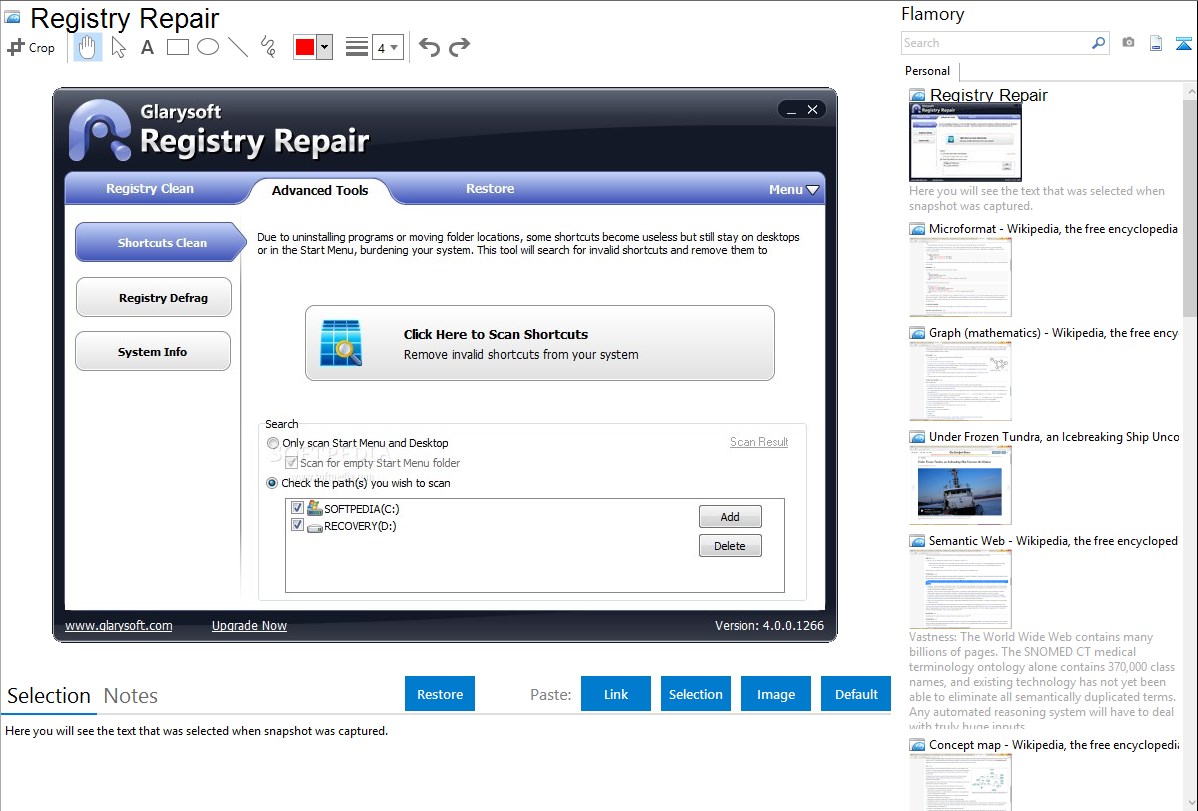
Task: Uncheck the RECOVERY(D:) drive checkbox
Action: (x=297, y=525)
